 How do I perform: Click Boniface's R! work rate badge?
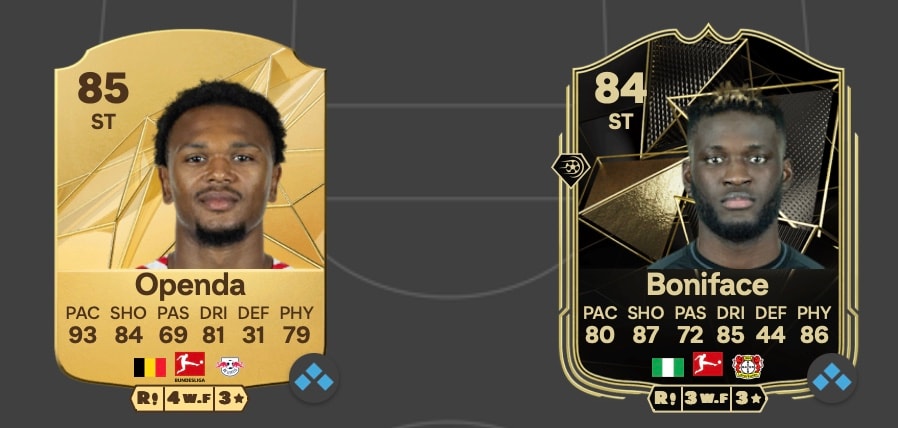coord(665,398)
